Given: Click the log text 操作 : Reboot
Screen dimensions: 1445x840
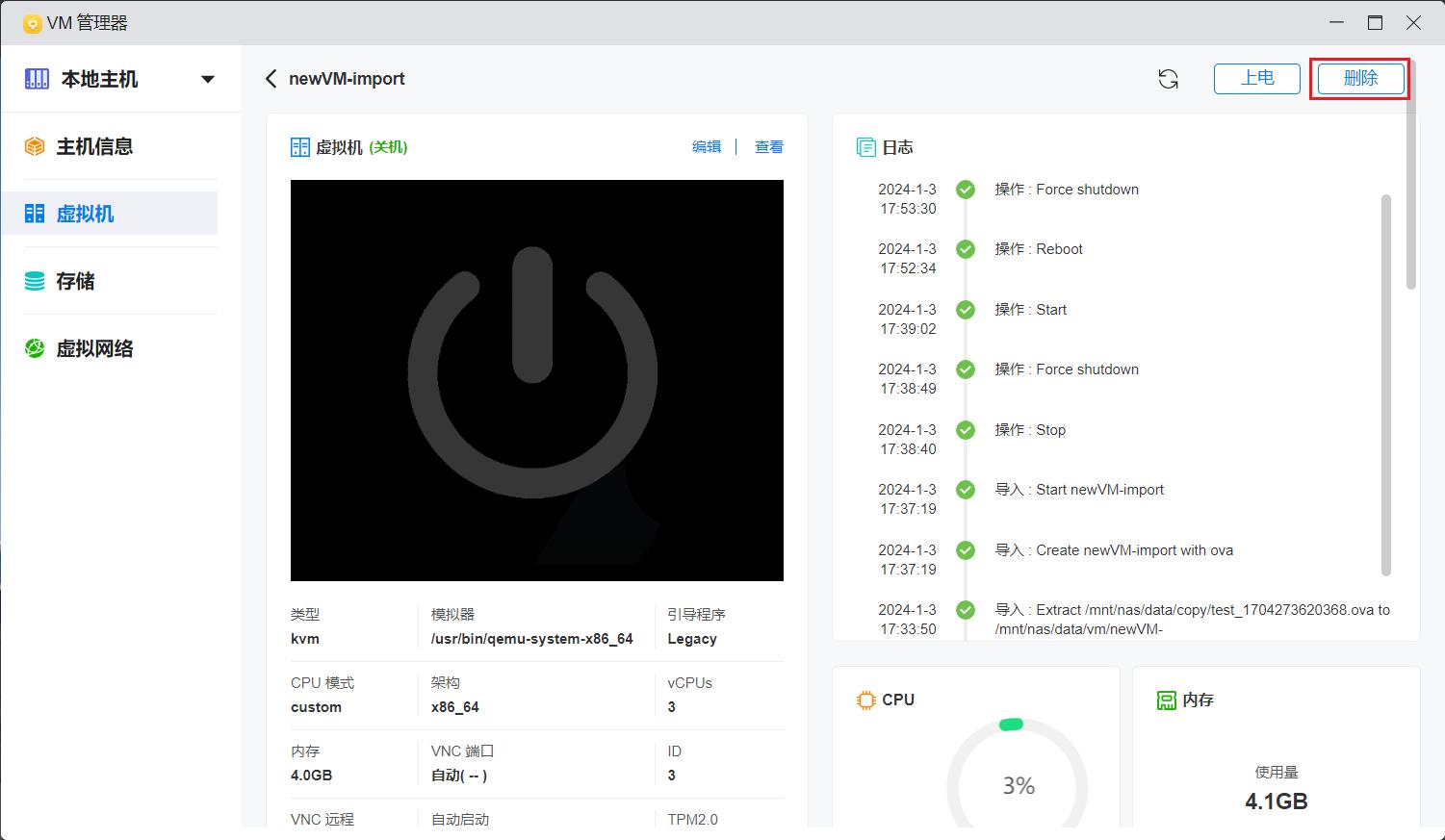Looking at the screenshot, I should [x=1039, y=249].
